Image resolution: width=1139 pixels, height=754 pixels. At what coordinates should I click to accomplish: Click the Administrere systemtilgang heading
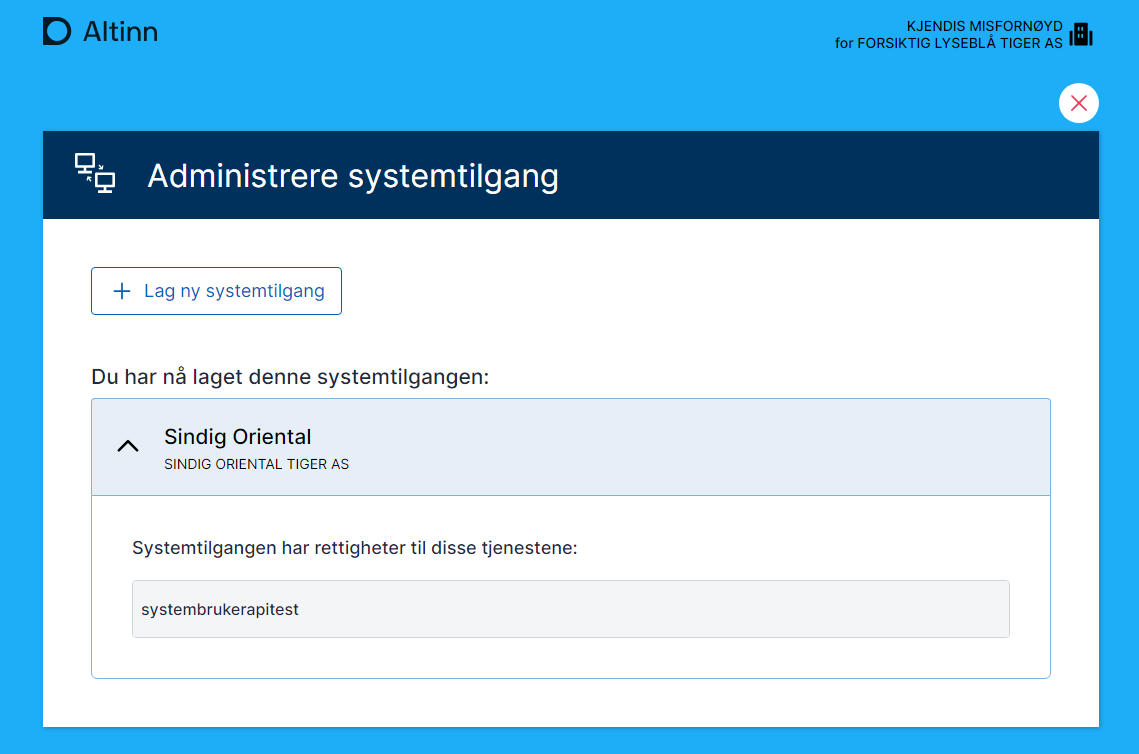click(353, 176)
